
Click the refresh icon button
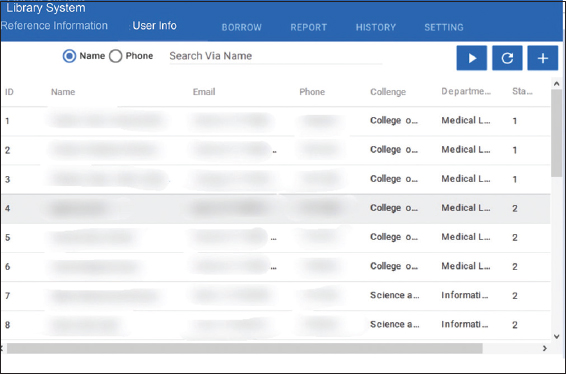[x=507, y=58]
